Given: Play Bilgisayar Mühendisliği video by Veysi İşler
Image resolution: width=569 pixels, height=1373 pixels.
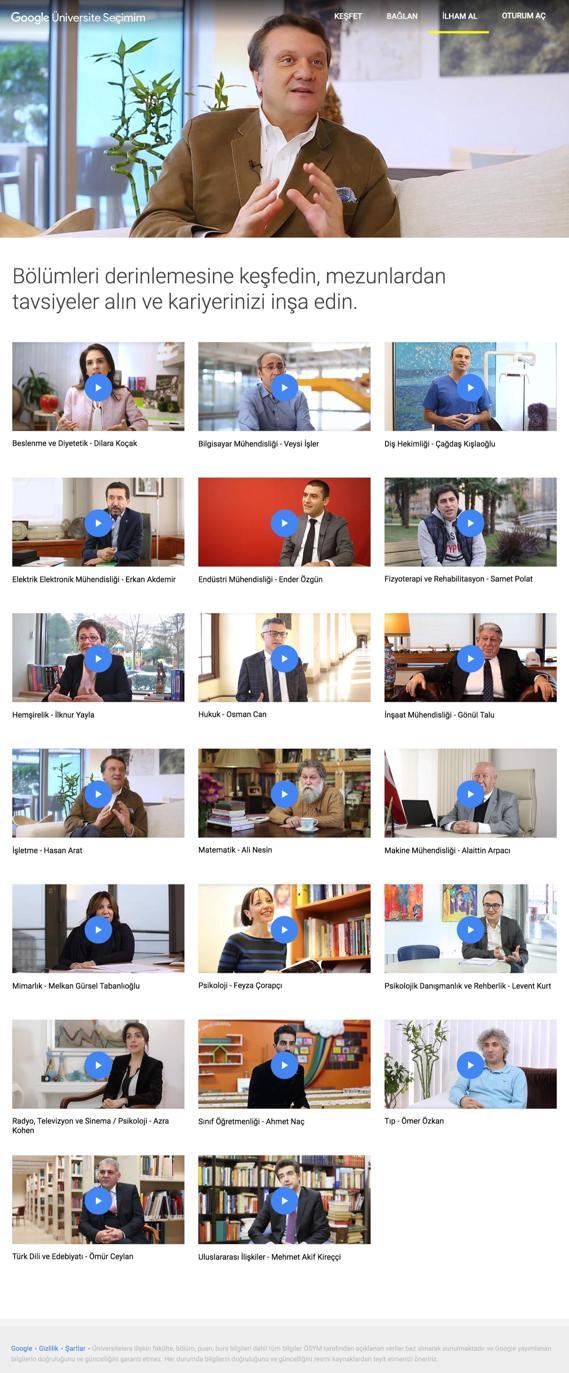Looking at the screenshot, I should click(284, 387).
